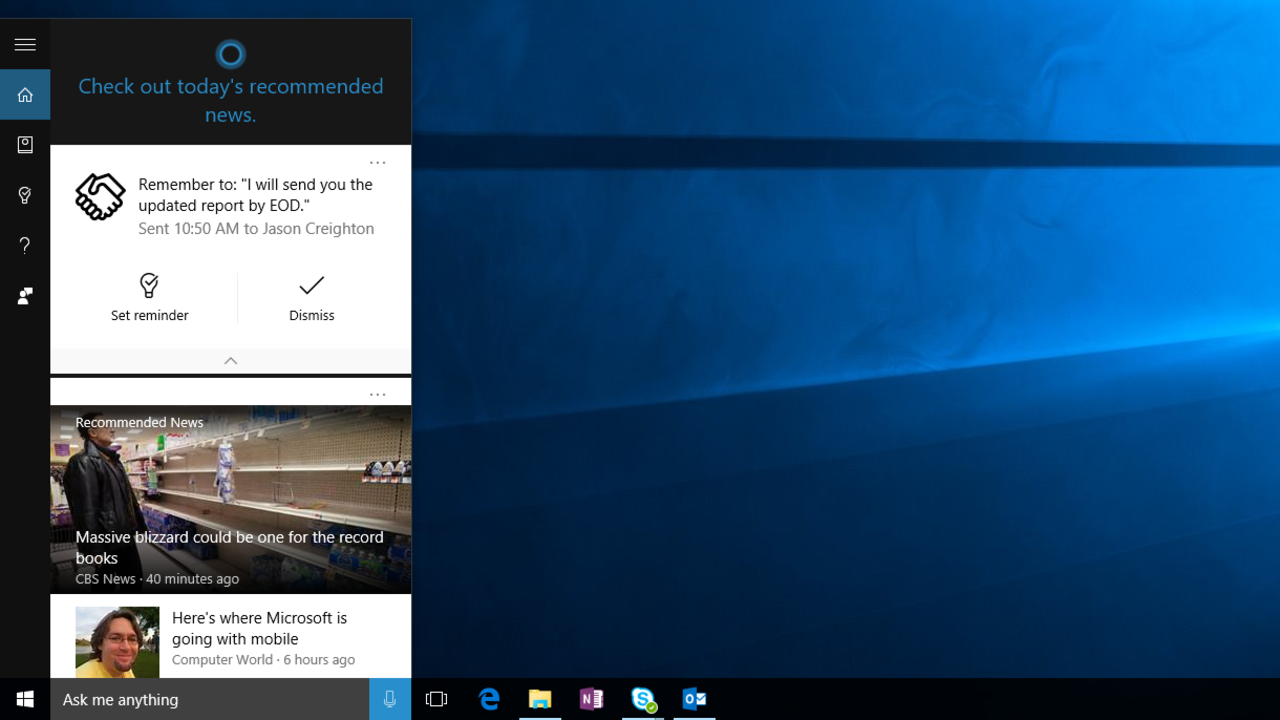
Task: Open the Start menu
Action: (24, 699)
